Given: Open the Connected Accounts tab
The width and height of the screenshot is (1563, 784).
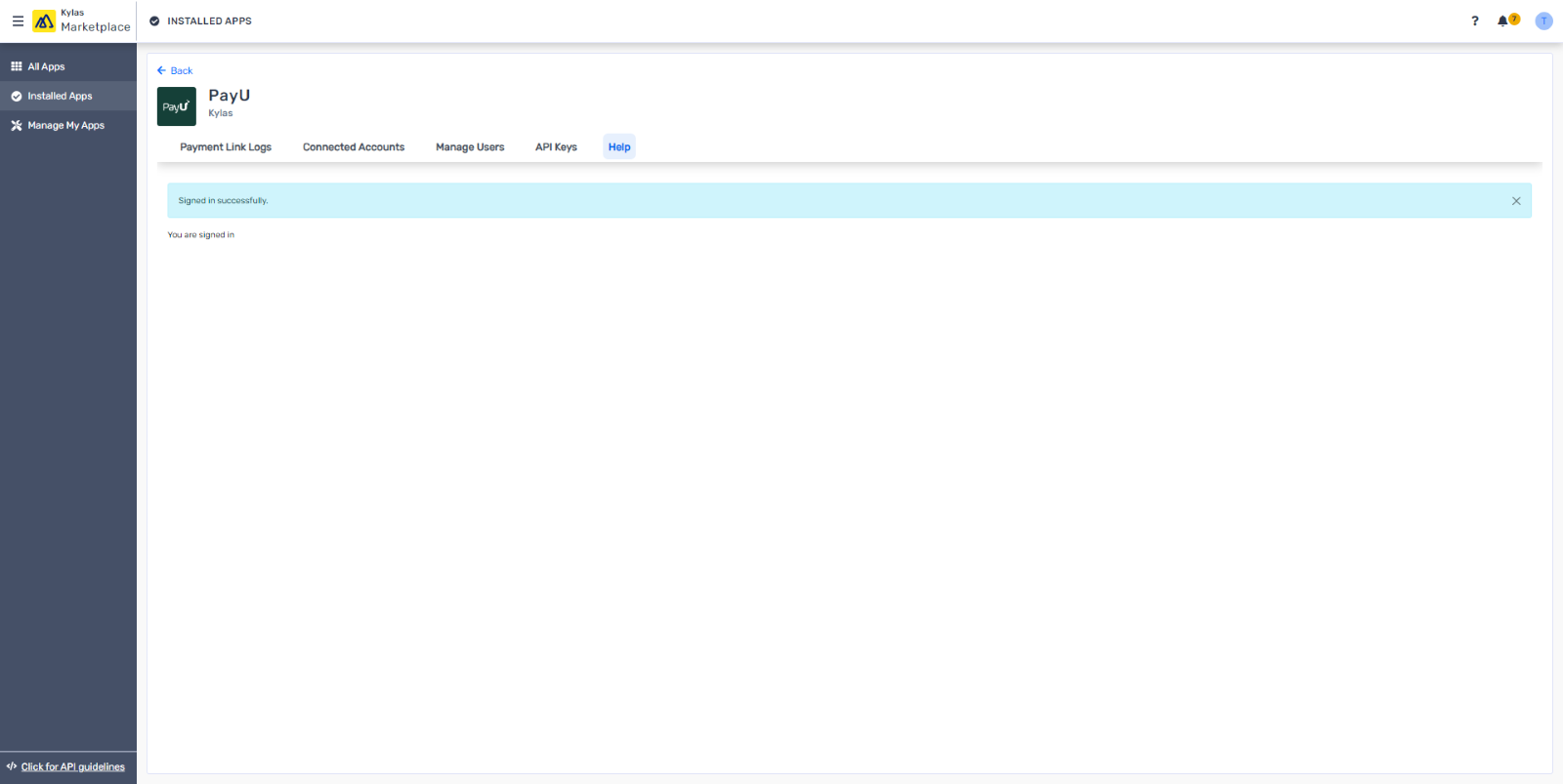Looking at the screenshot, I should coord(354,147).
